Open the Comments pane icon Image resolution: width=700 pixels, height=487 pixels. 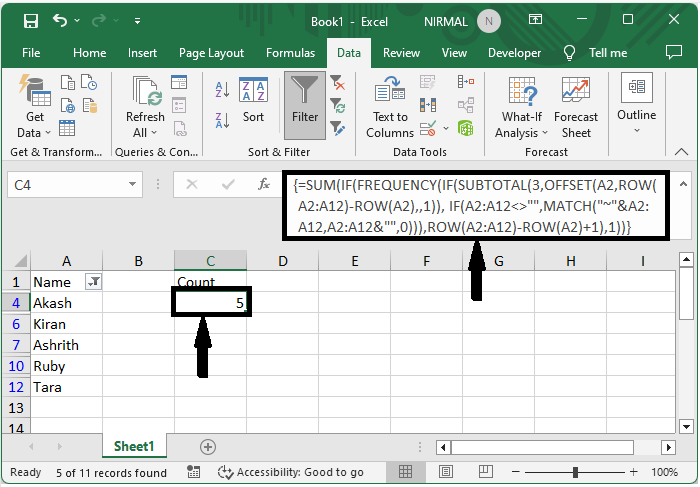674,52
